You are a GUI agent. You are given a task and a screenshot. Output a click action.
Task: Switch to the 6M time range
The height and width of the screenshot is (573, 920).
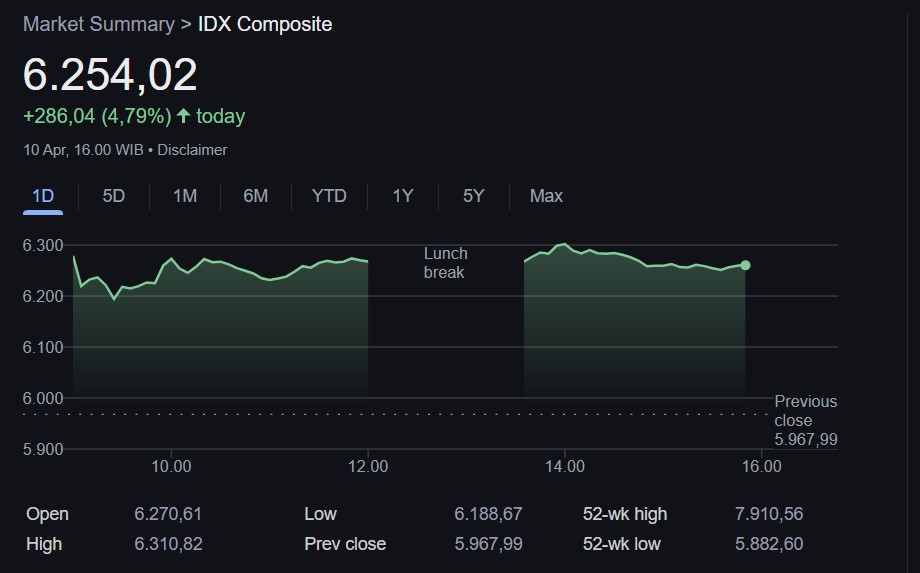[x=256, y=196]
